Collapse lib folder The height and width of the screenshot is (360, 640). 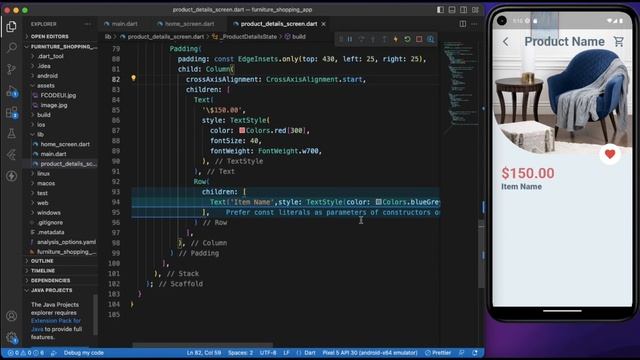click(40, 134)
